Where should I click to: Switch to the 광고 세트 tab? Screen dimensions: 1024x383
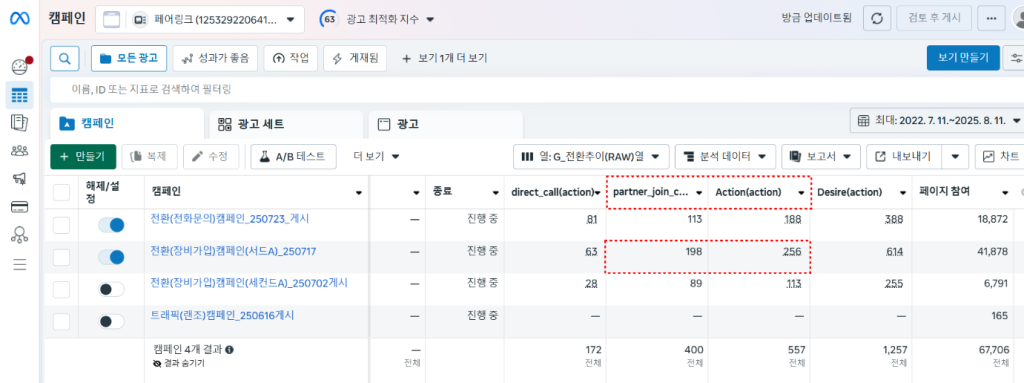tap(286, 124)
